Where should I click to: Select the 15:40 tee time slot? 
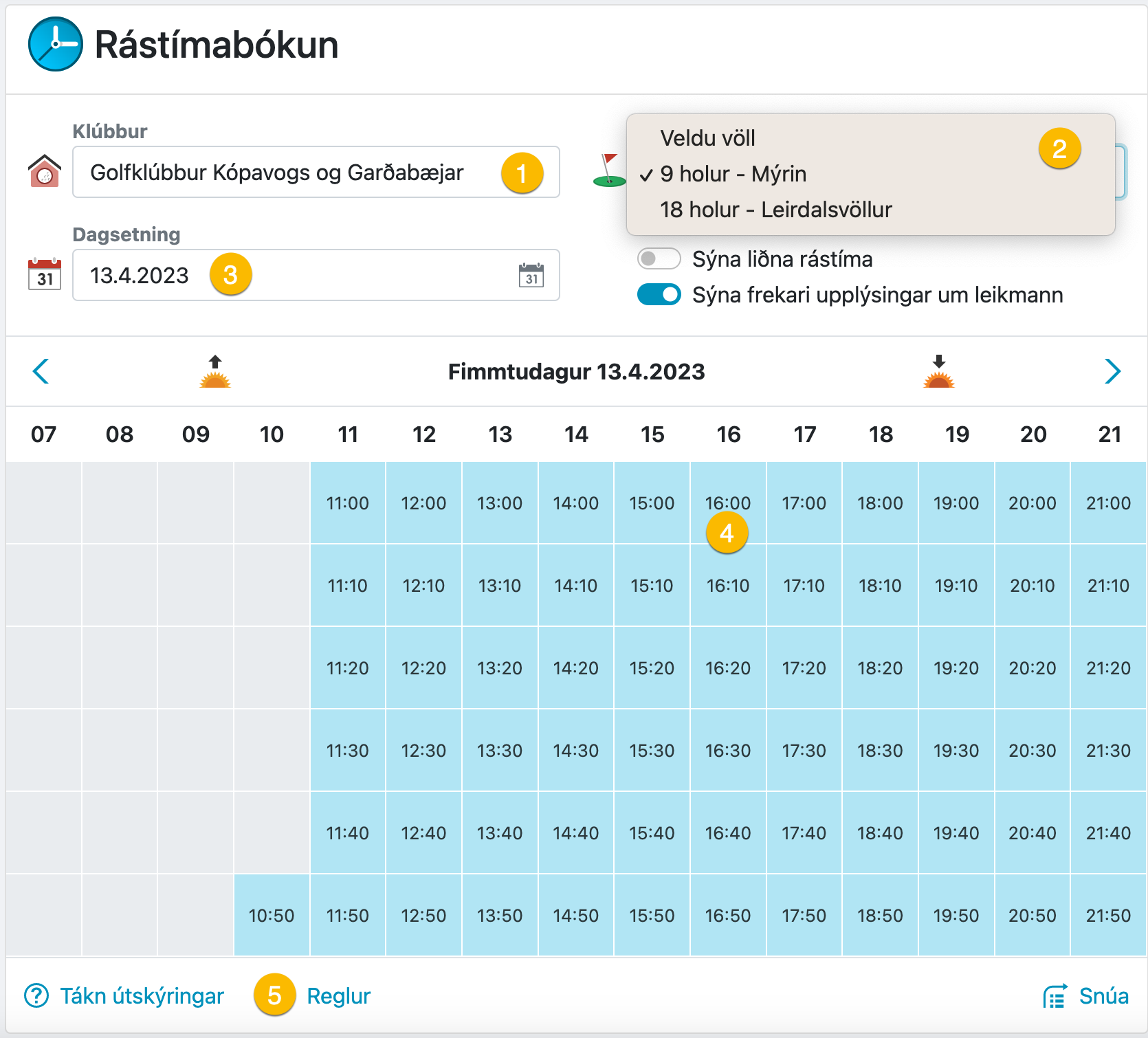[652, 833]
